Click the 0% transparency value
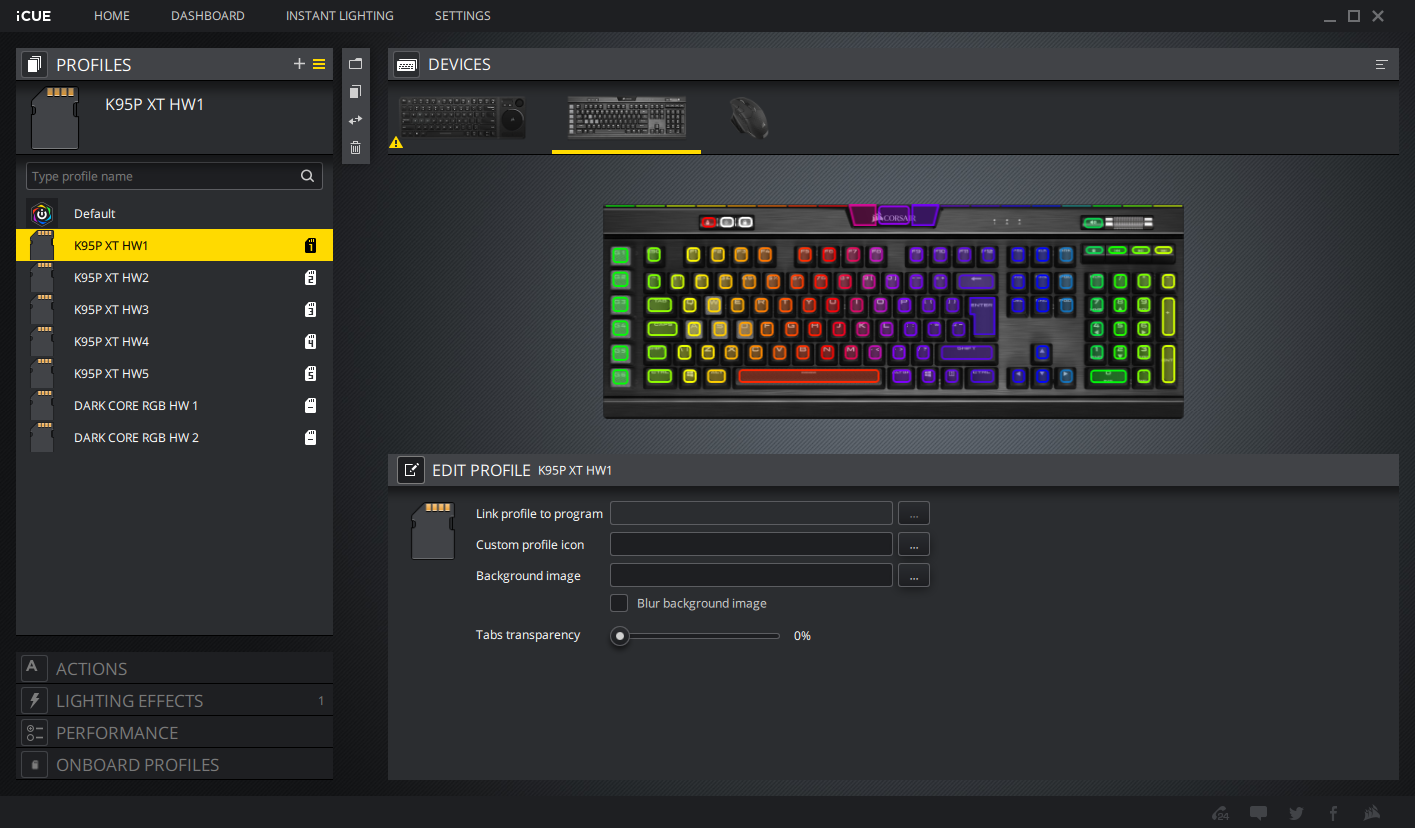 802,635
